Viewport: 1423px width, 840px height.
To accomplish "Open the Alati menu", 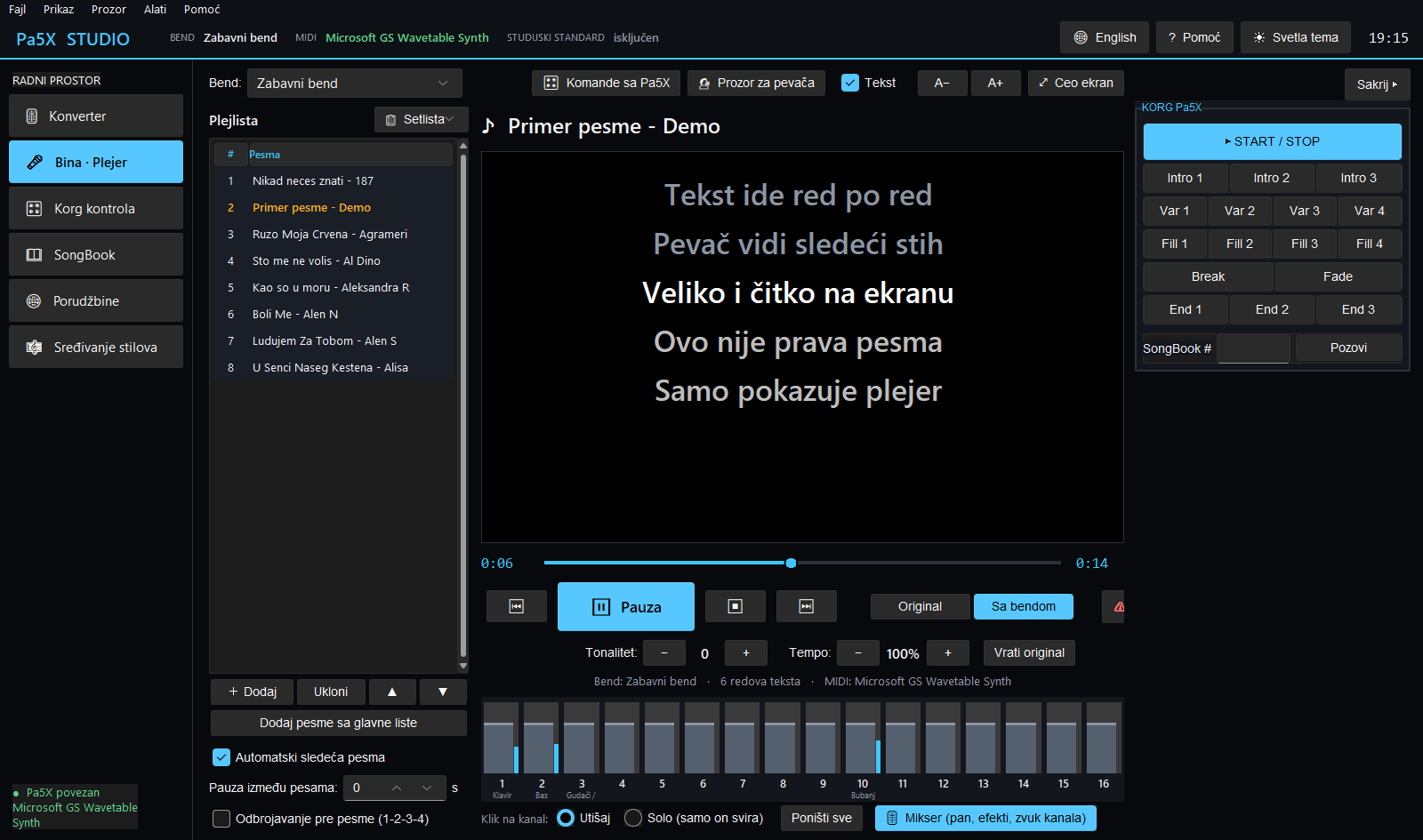I will tap(156, 9).
